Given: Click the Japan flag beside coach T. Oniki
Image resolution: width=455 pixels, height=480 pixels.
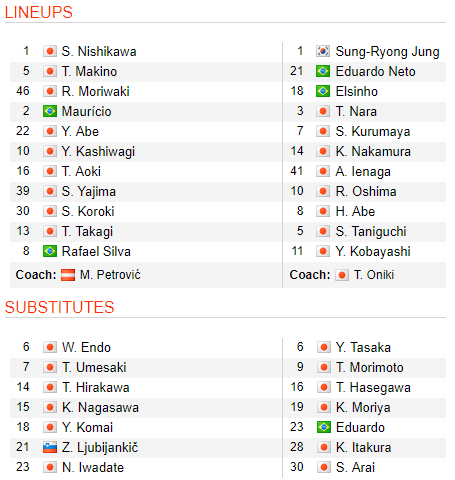Looking at the screenshot, I should tap(342, 275).
